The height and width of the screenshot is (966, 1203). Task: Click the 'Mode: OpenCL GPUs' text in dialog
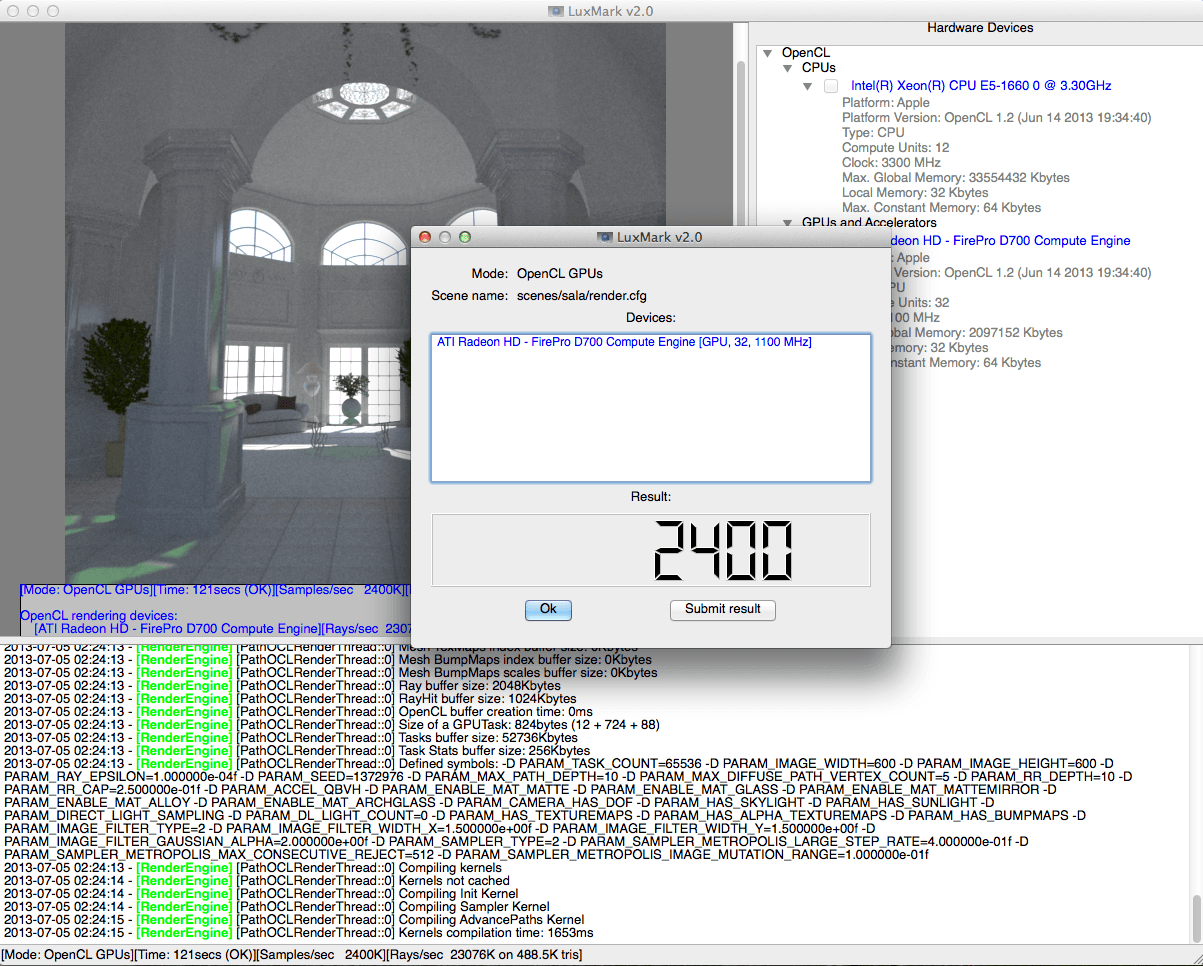[537, 273]
